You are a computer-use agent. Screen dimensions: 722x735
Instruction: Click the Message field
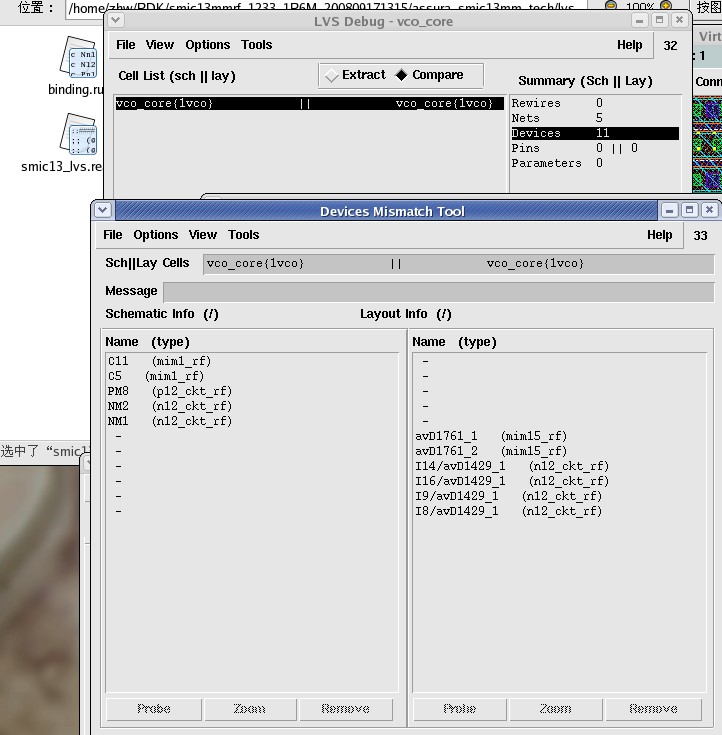[x=438, y=292]
